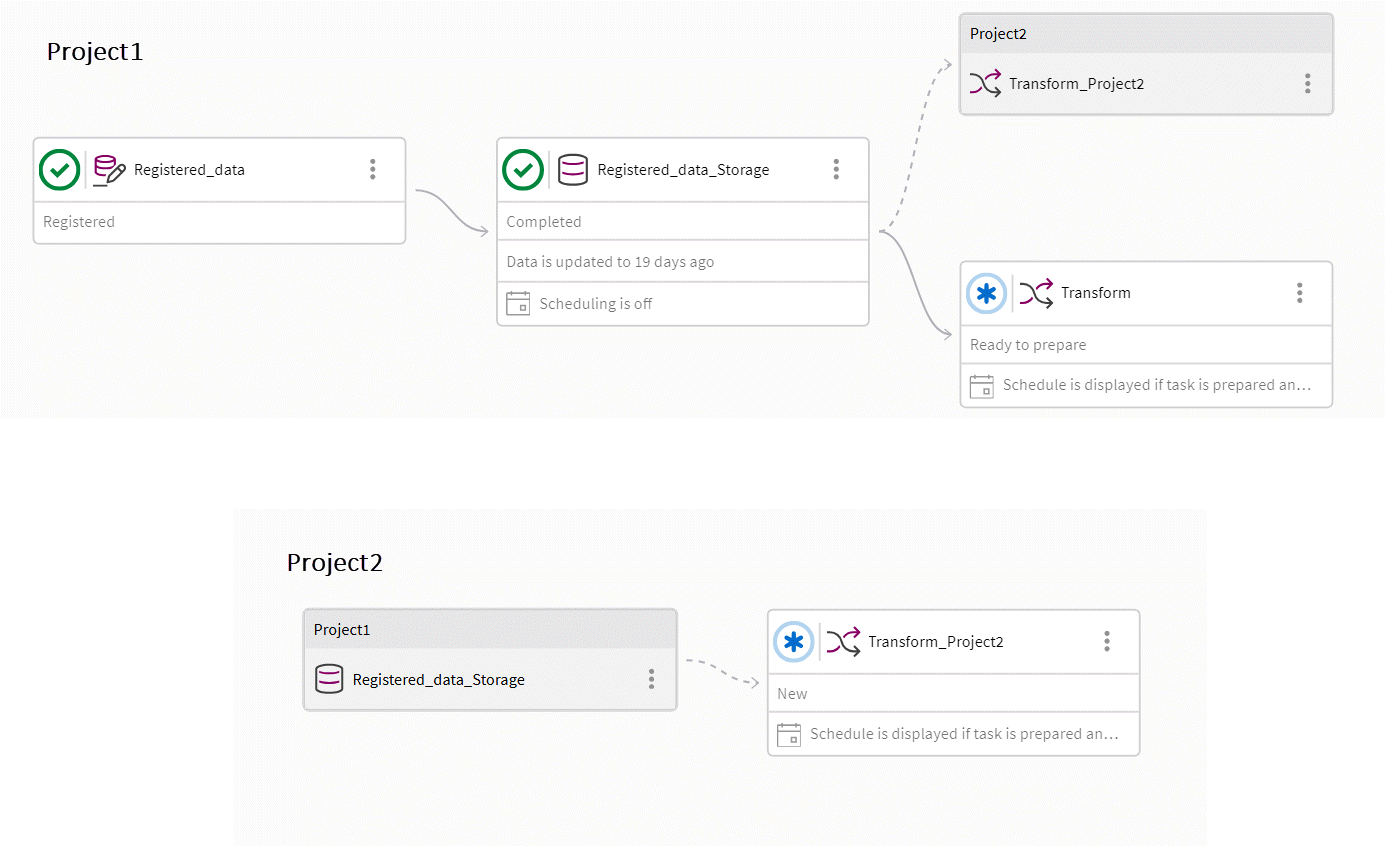Image resolution: width=1385 pixels, height=851 pixels.
Task: Click the blue asterisk on Transform_Project2 task
Action: 794,642
